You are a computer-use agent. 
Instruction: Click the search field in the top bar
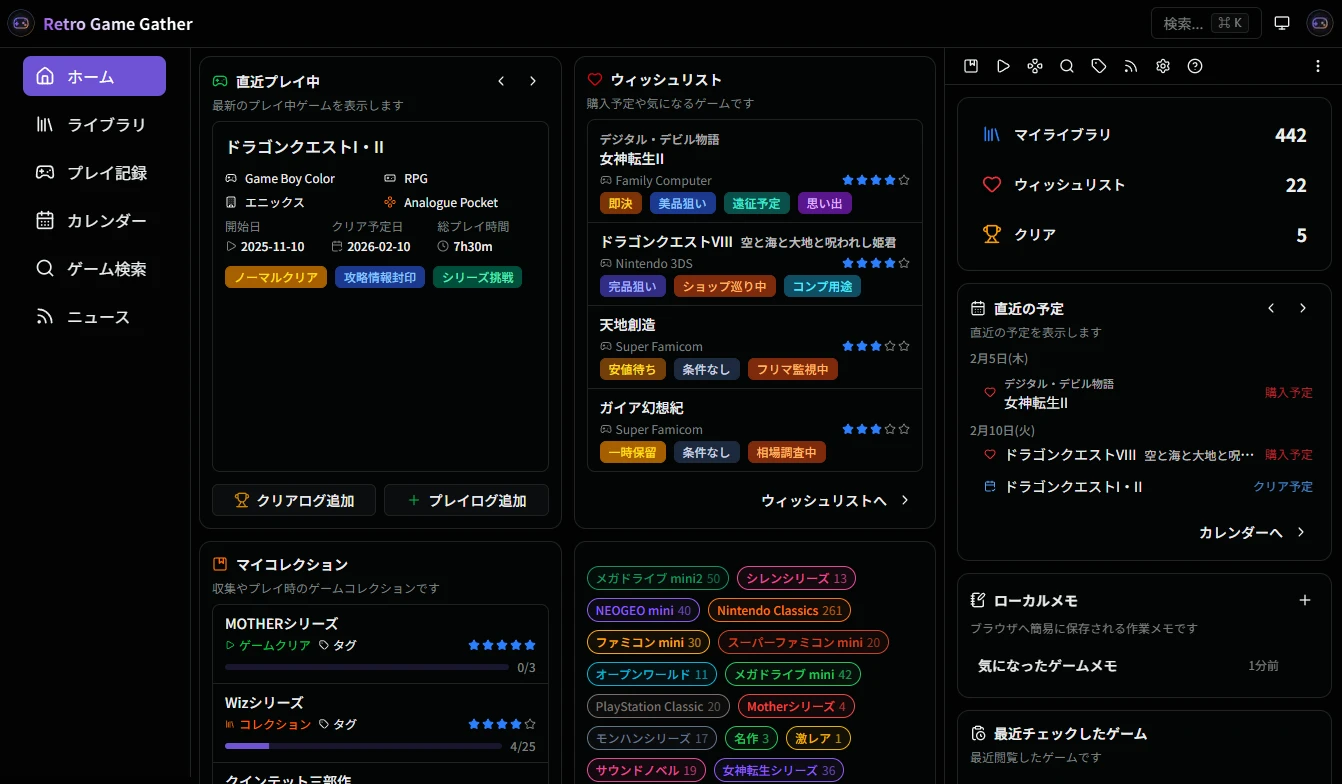[x=1205, y=22]
